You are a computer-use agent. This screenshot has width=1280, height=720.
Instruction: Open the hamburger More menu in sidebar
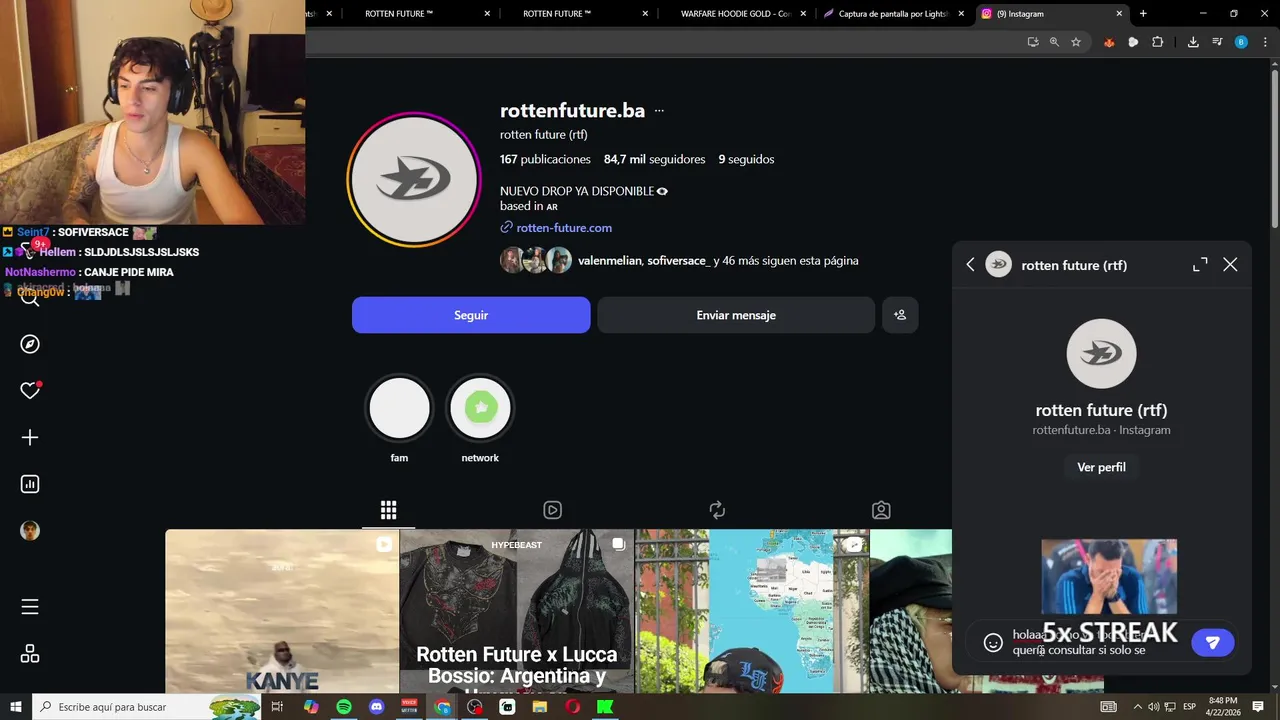click(30, 607)
